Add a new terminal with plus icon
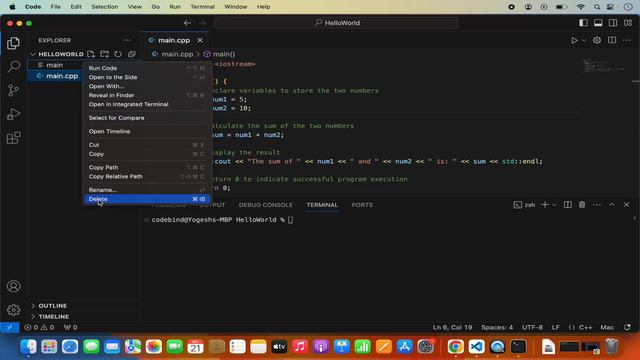Screen dimensions: 640x360 point(545,204)
